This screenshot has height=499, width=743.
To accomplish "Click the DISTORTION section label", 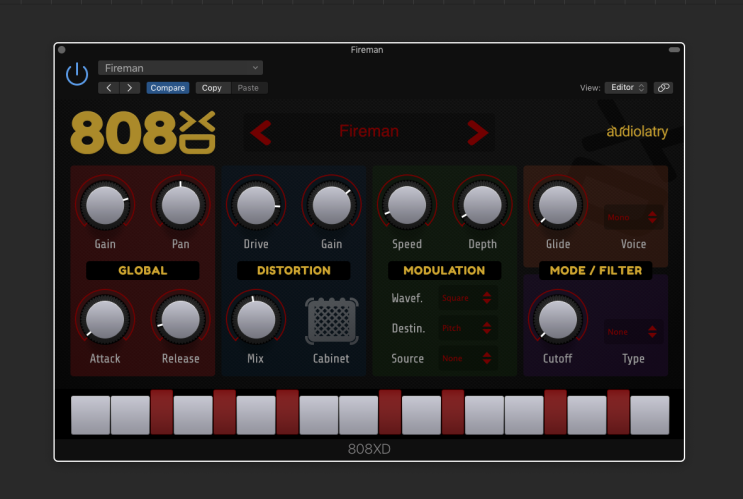I will (x=294, y=271).
